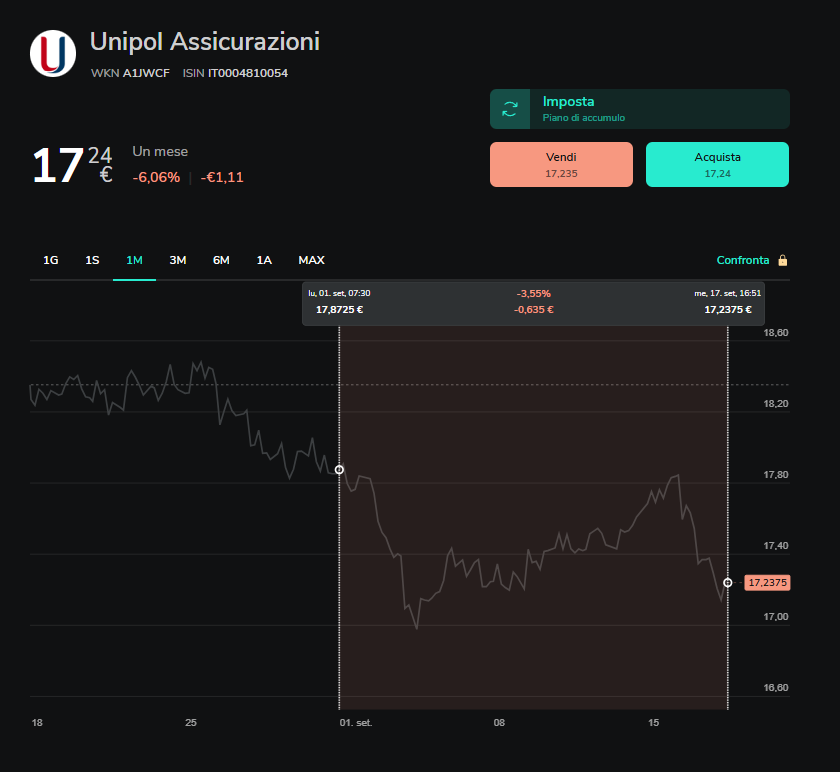Click the lu, 01. set, 07:30 timestamp
840x772 pixels.
point(339,293)
